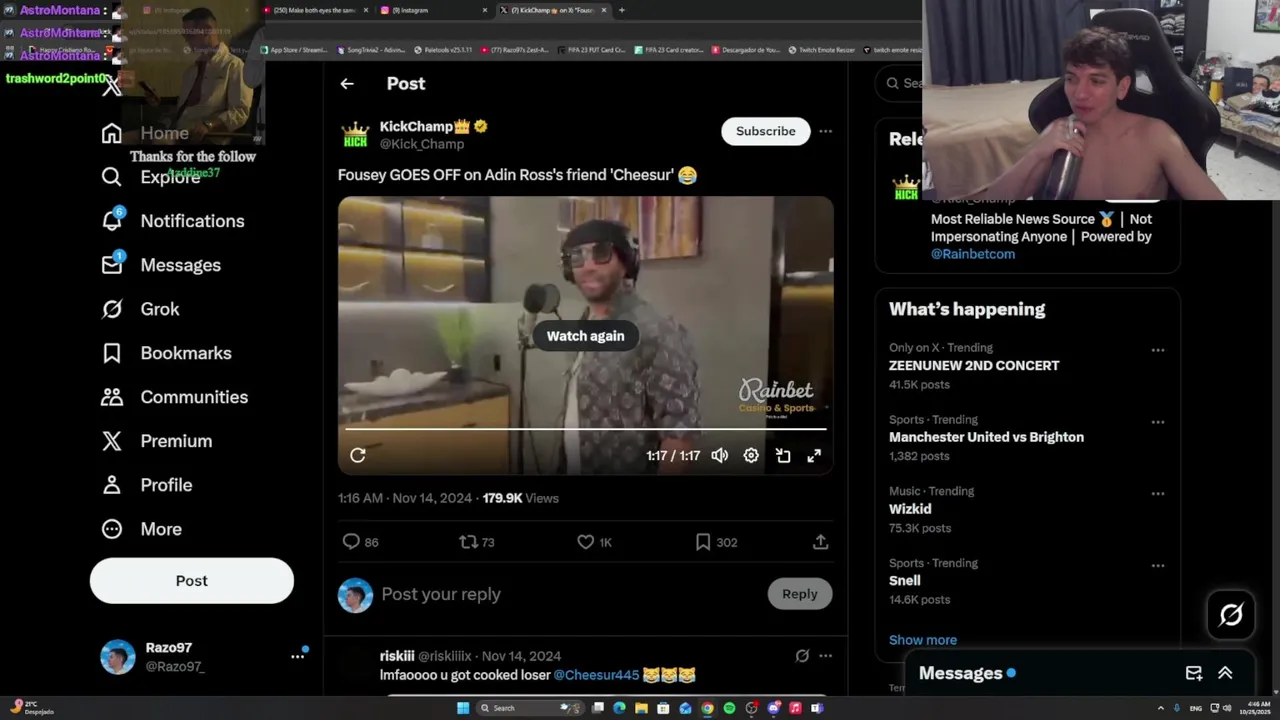
Task: Repost using the icon showing 73
Action: pos(477,542)
